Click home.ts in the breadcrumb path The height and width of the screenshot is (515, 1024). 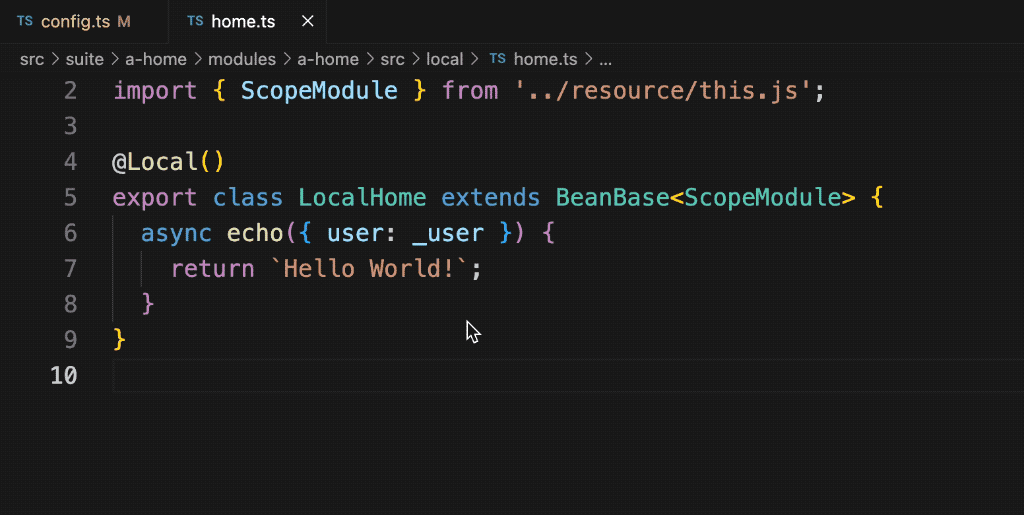pos(545,59)
